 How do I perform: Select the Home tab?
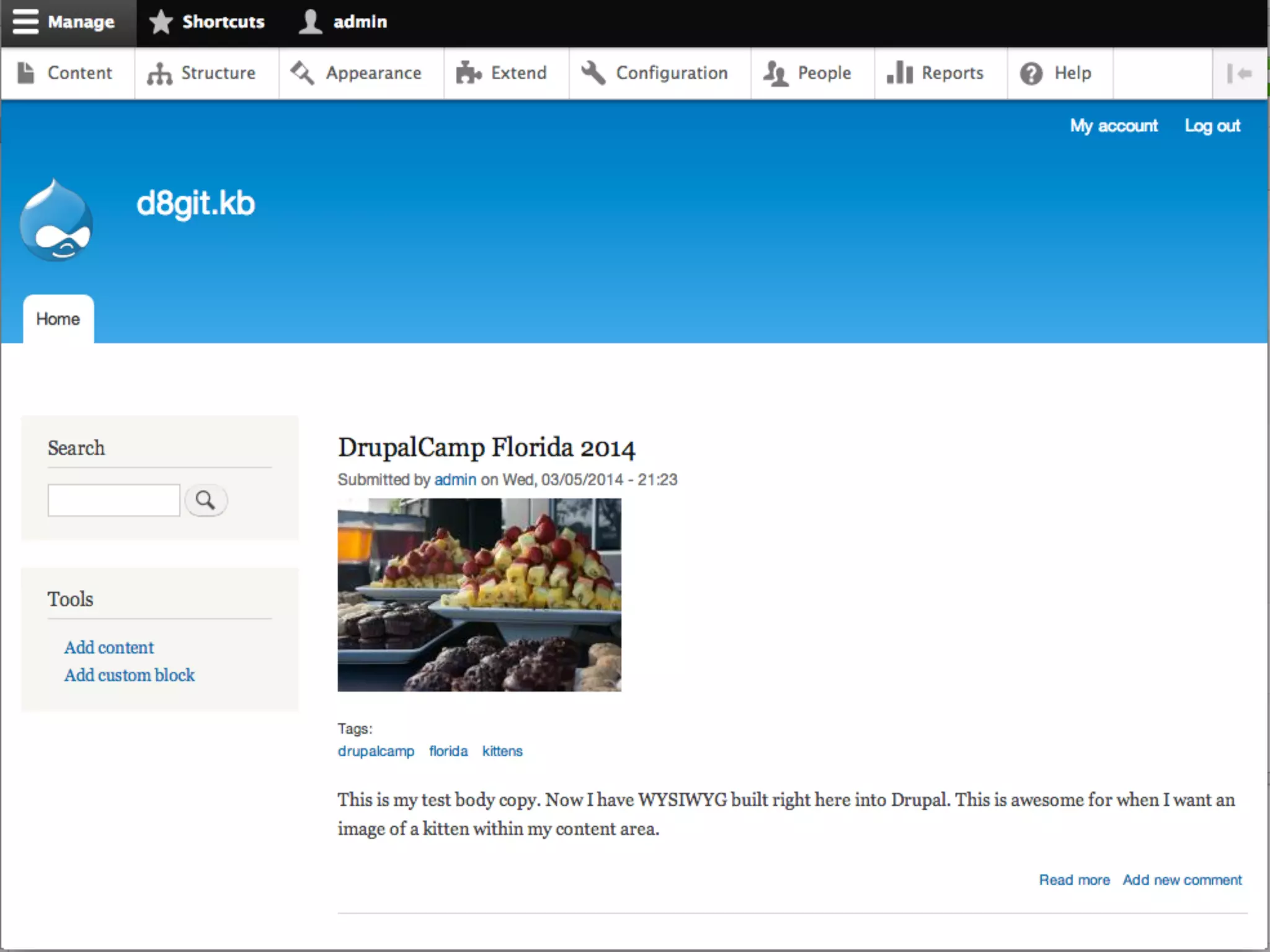(58, 319)
